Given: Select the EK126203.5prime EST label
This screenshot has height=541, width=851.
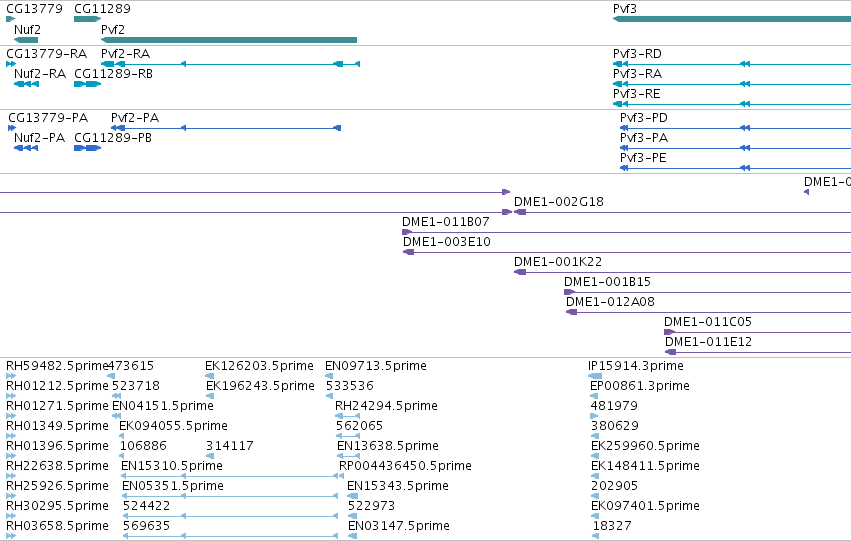Looking at the screenshot, I should coord(259,366).
